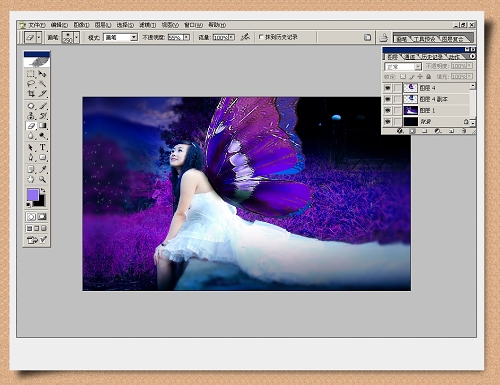Screen dimensions: 500x385
Task: Select the Rectangular Marquee tool
Action: click(x=31, y=74)
